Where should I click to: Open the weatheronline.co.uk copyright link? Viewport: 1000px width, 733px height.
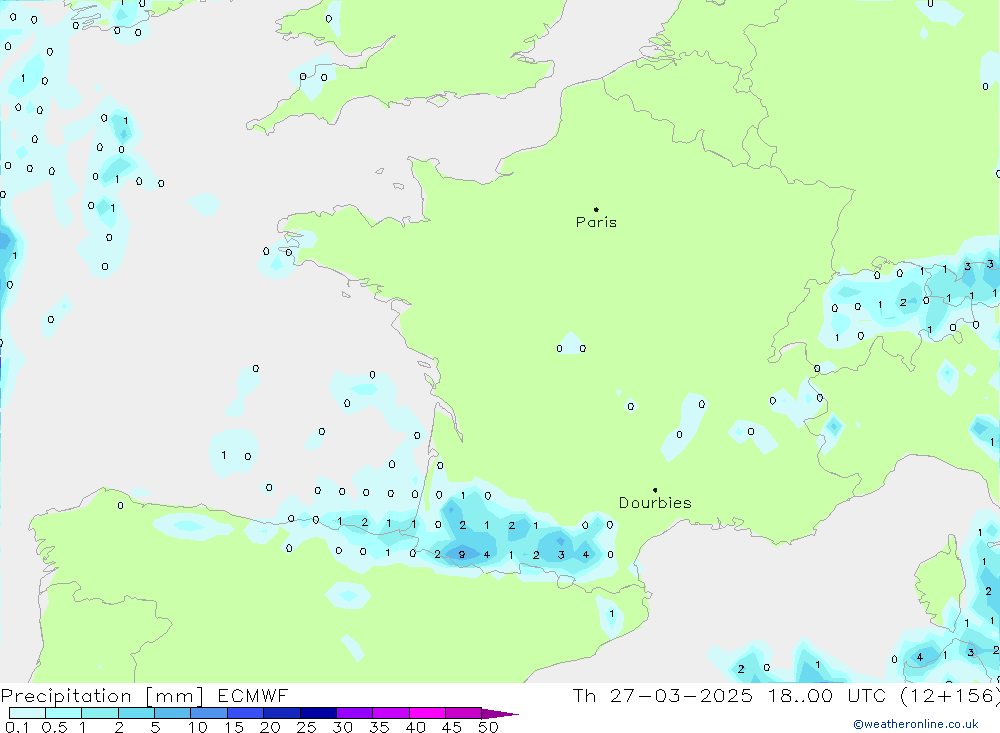click(x=916, y=724)
